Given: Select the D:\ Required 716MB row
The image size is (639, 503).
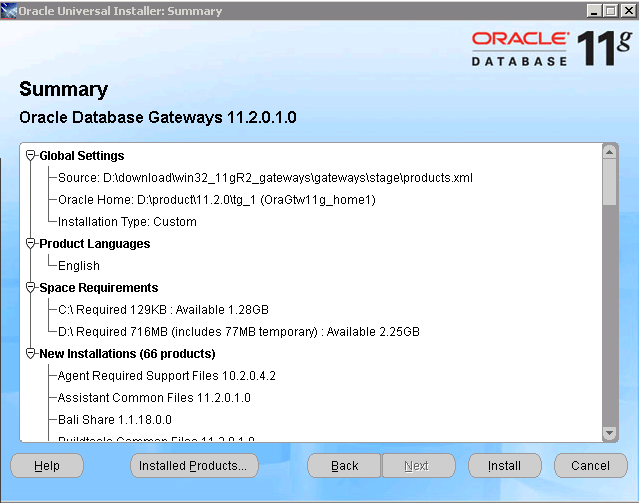Looking at the screenshot, I should pyautogui.click(x=239, y=332).
